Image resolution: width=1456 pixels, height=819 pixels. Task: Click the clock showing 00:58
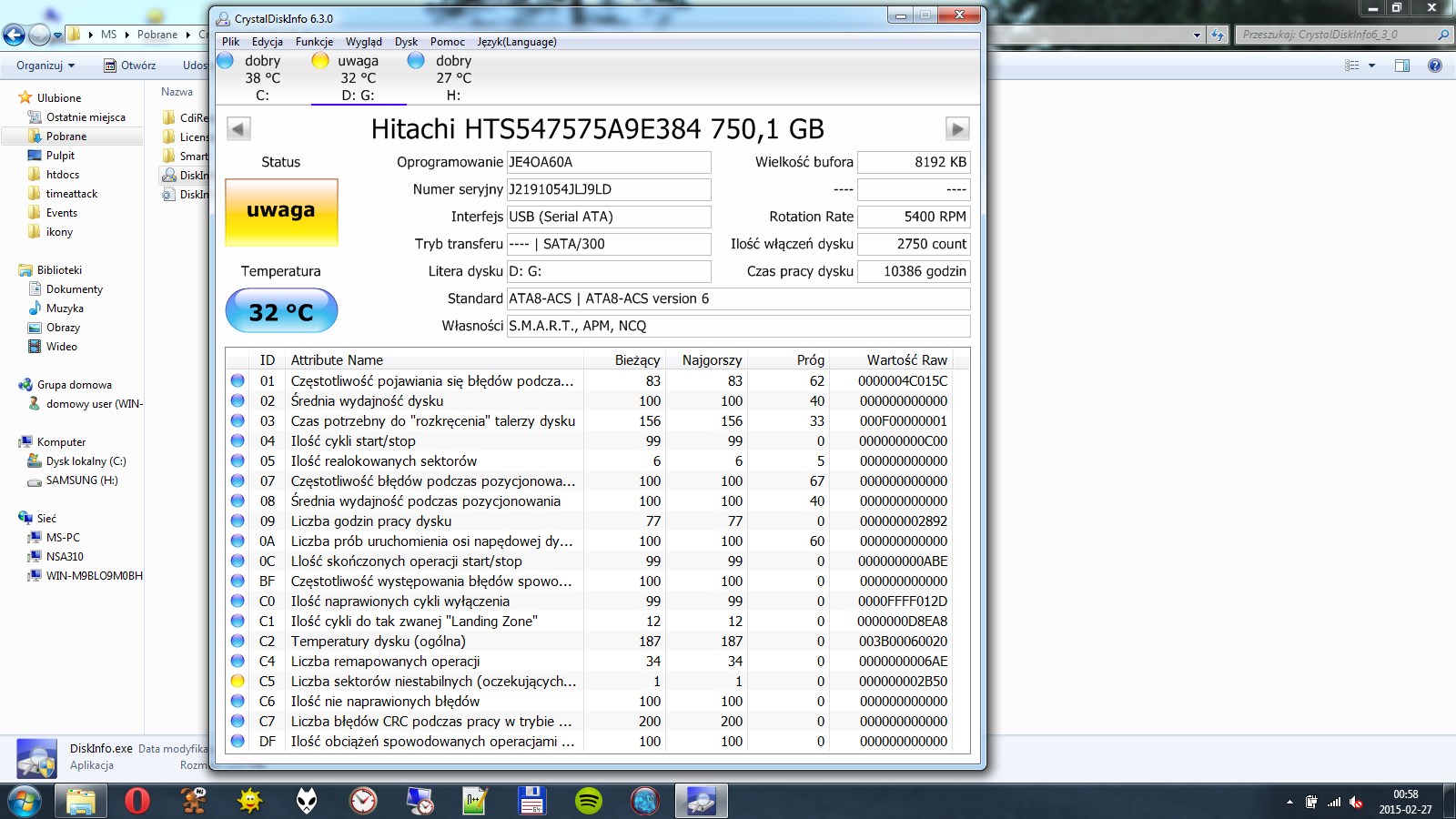[x=1405, y=794]
